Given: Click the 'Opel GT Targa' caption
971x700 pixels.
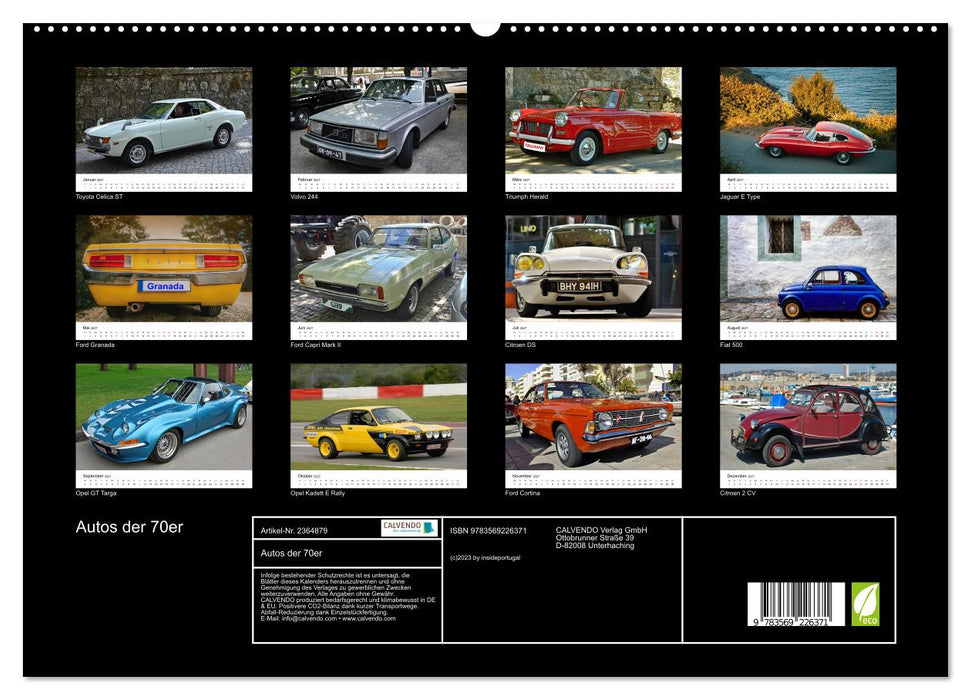Looking at the screenshot, I should (96, 494).
